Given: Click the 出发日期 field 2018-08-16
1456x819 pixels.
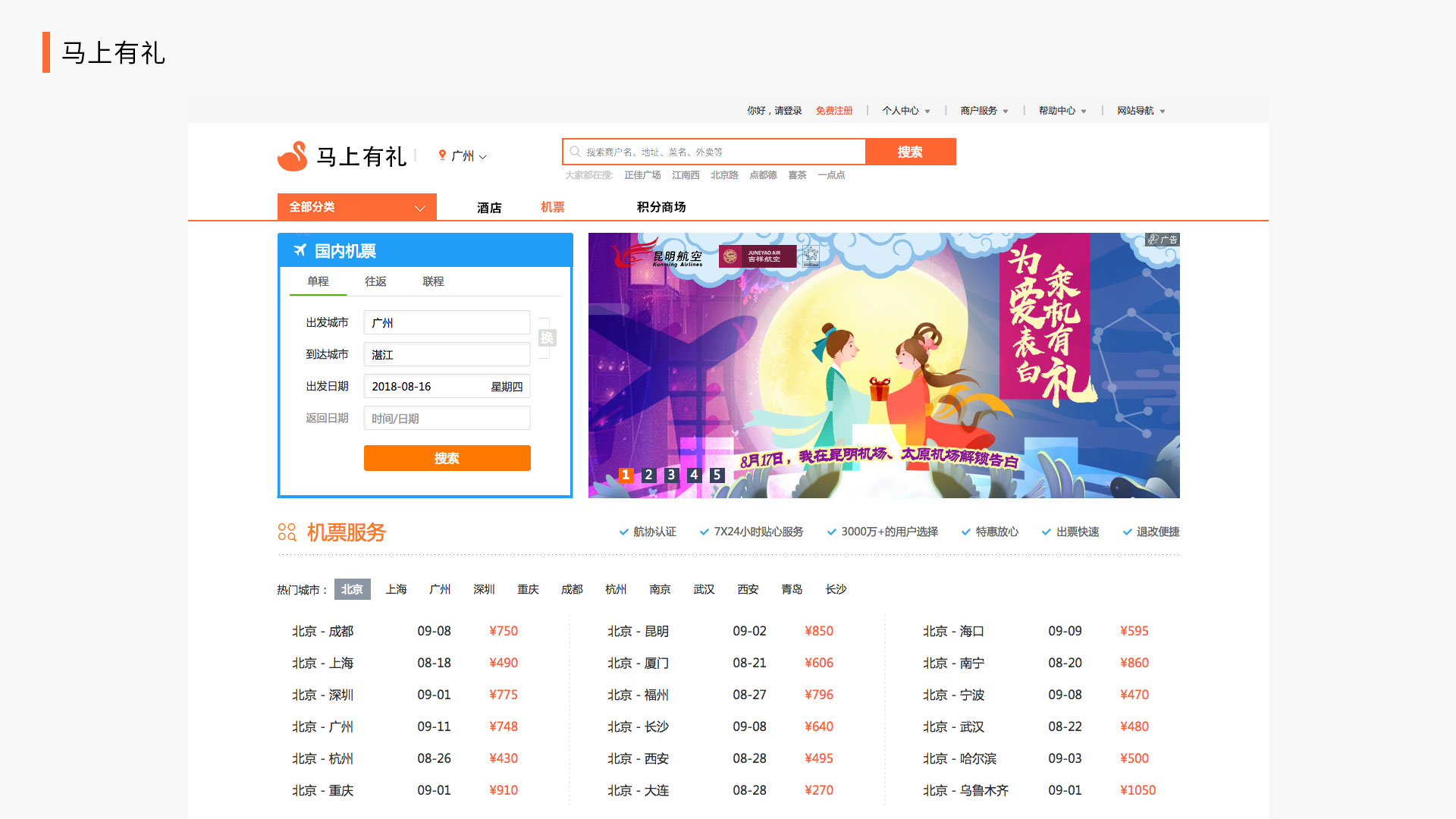Looking at the screenshot, I should (447, 386).
